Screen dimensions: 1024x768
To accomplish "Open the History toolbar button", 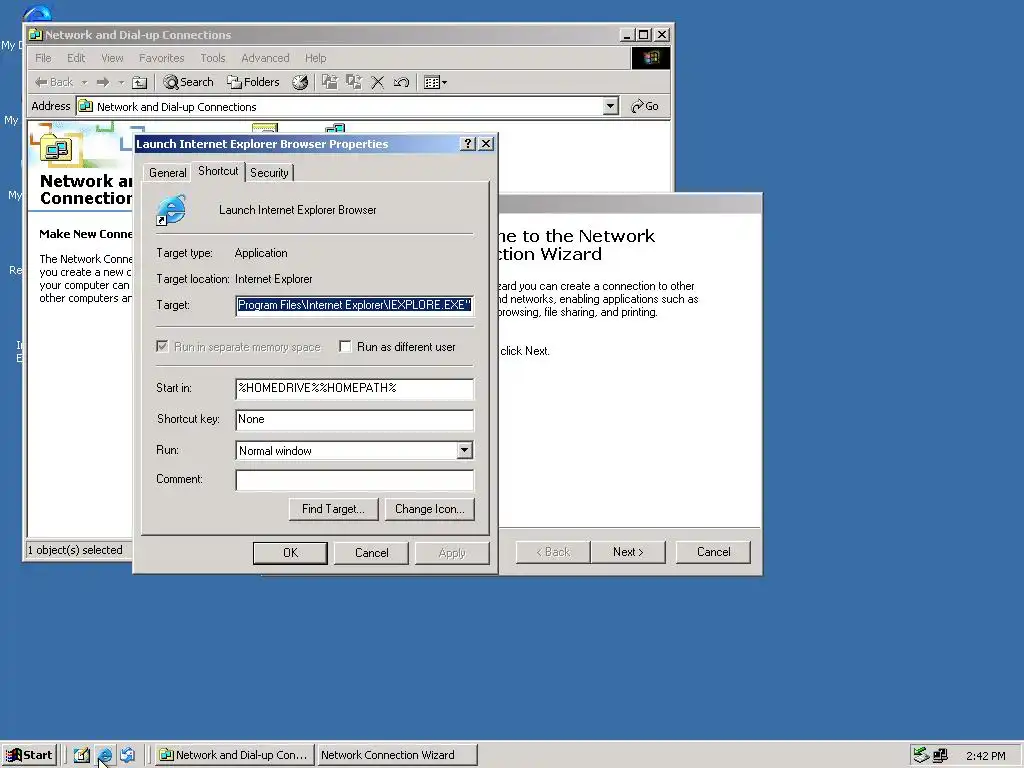I will [300, 82].
